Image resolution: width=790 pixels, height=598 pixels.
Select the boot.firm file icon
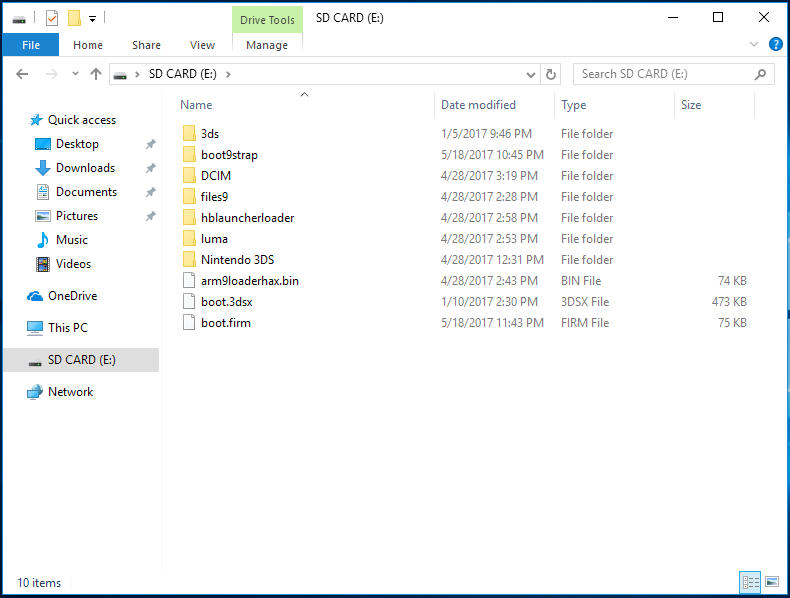189,322
